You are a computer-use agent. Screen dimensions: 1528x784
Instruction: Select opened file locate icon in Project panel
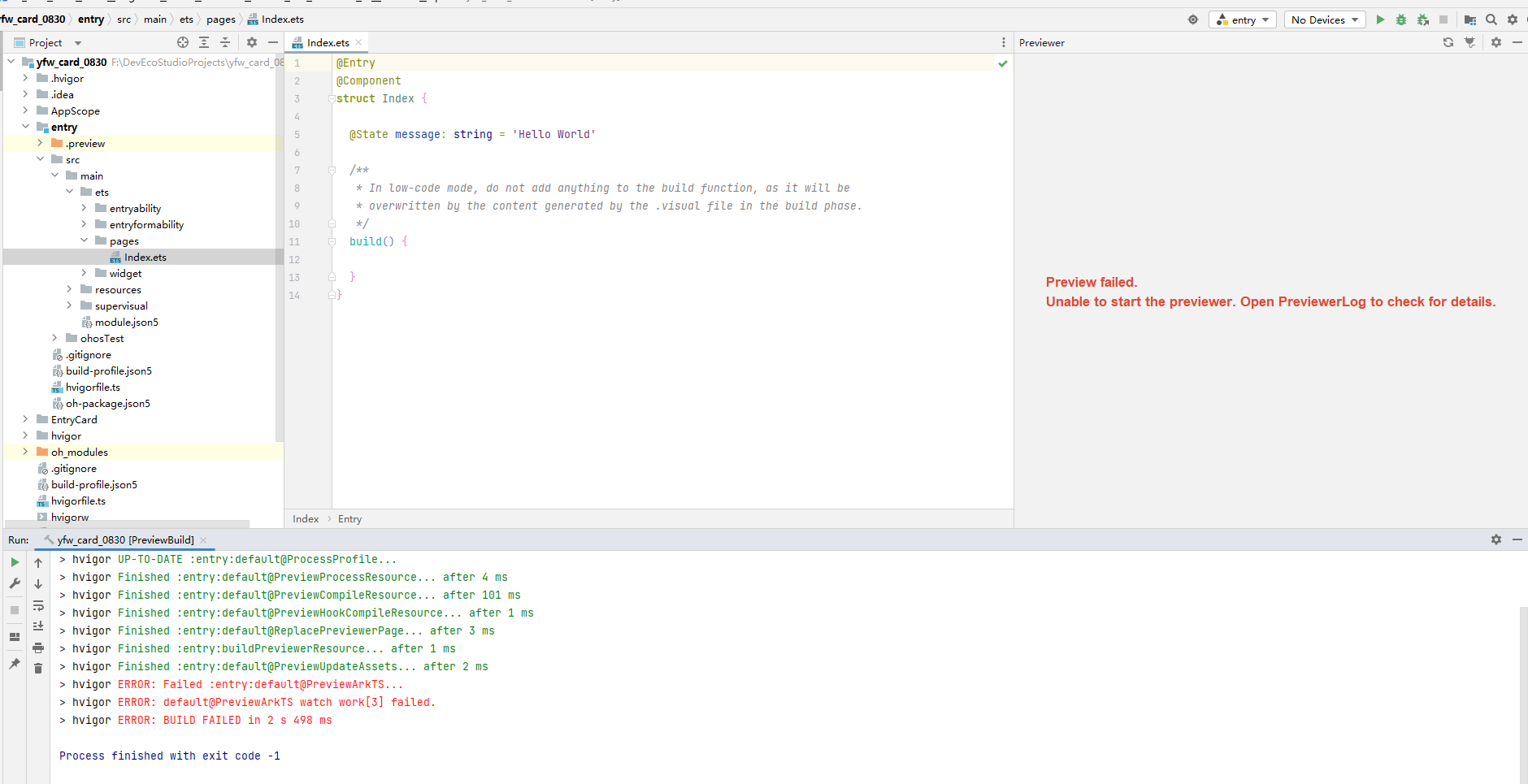pyautogui.click(x=183, y=42)
